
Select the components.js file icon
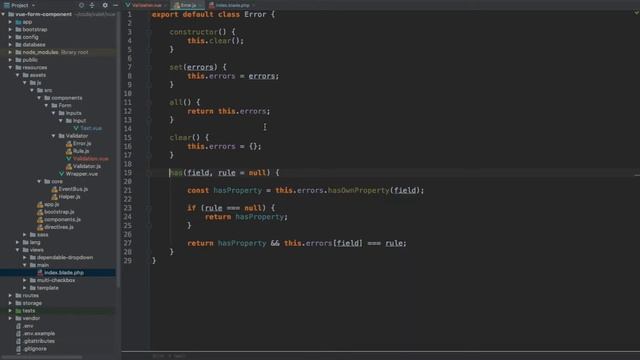(40, 220)
